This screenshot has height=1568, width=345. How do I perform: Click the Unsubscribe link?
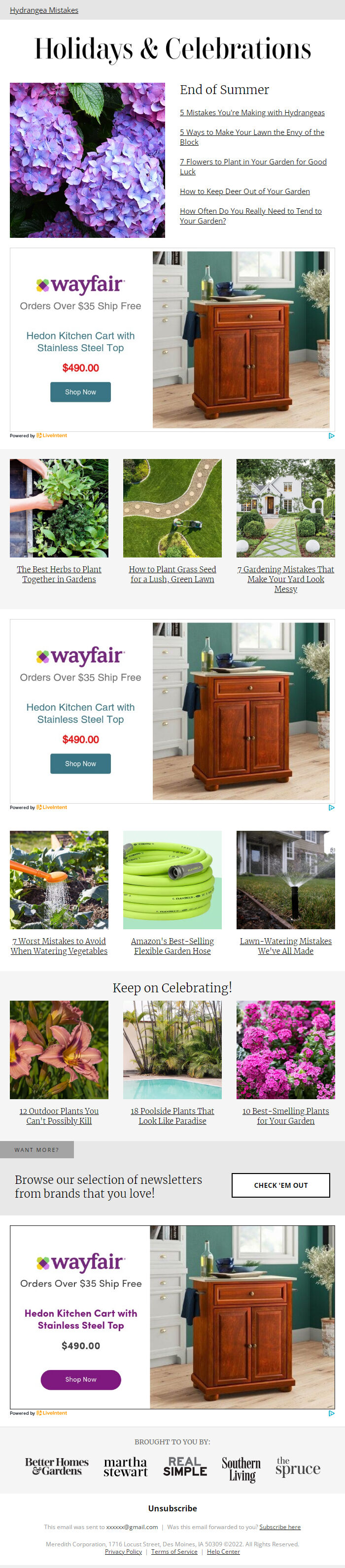pyautogui.click(x=172, y=1508)
